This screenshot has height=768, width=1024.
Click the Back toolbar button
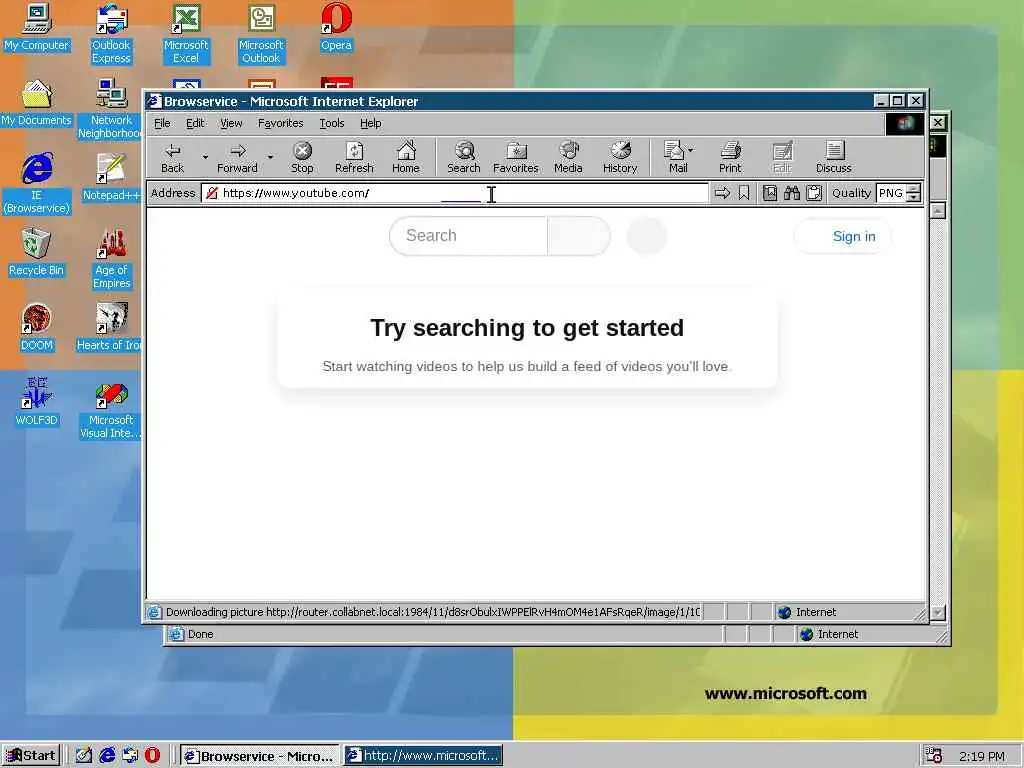172,158
